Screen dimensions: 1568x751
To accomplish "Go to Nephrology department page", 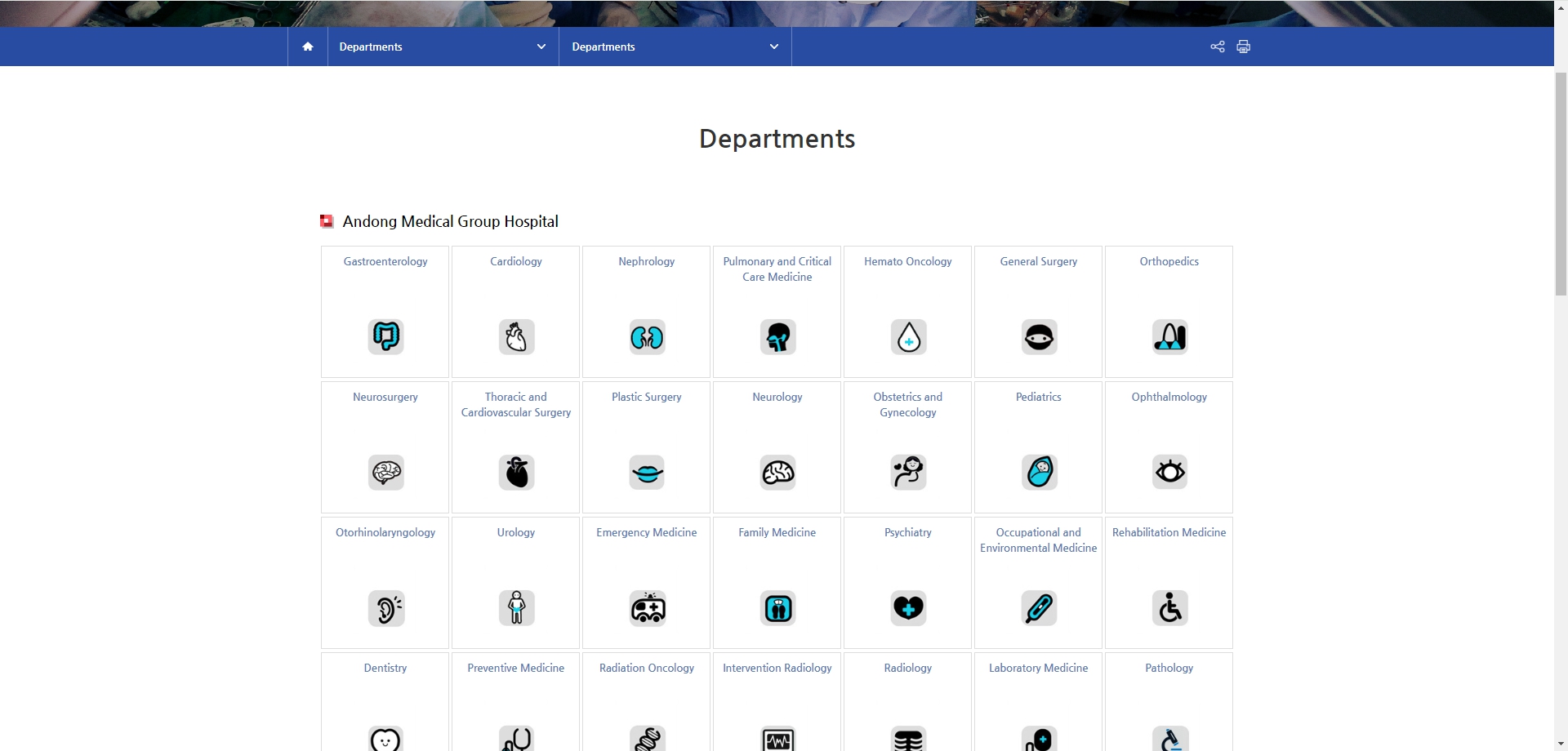I will (x=647, y=261).
